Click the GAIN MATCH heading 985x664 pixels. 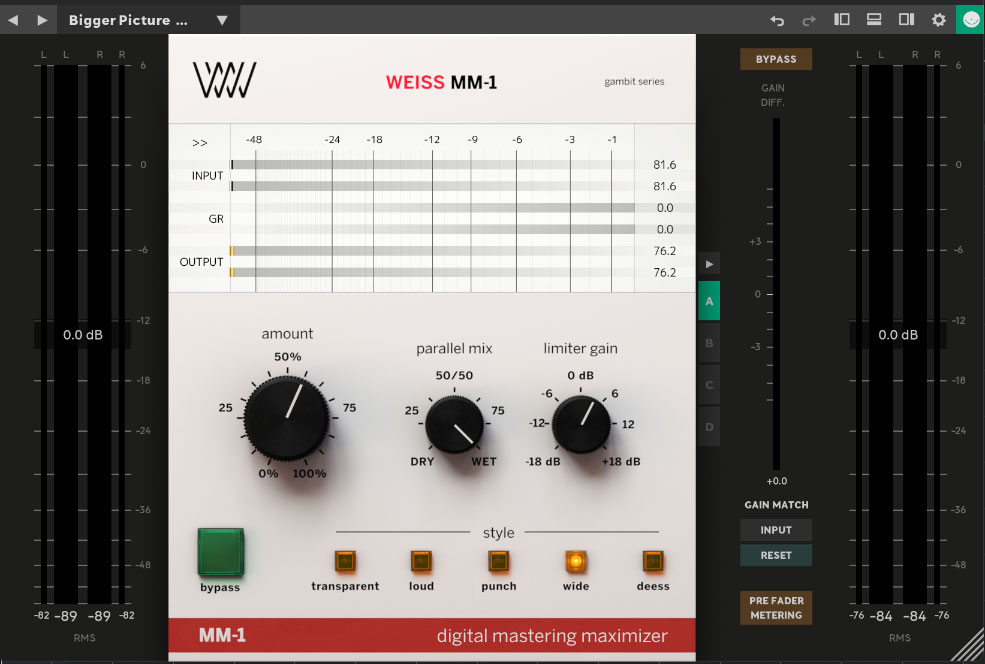[x=776, y=505]
